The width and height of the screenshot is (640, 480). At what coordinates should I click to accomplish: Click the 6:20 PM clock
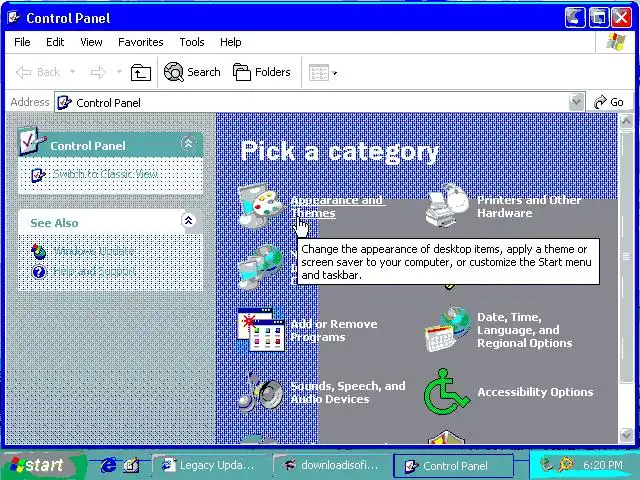pos(603,465)
